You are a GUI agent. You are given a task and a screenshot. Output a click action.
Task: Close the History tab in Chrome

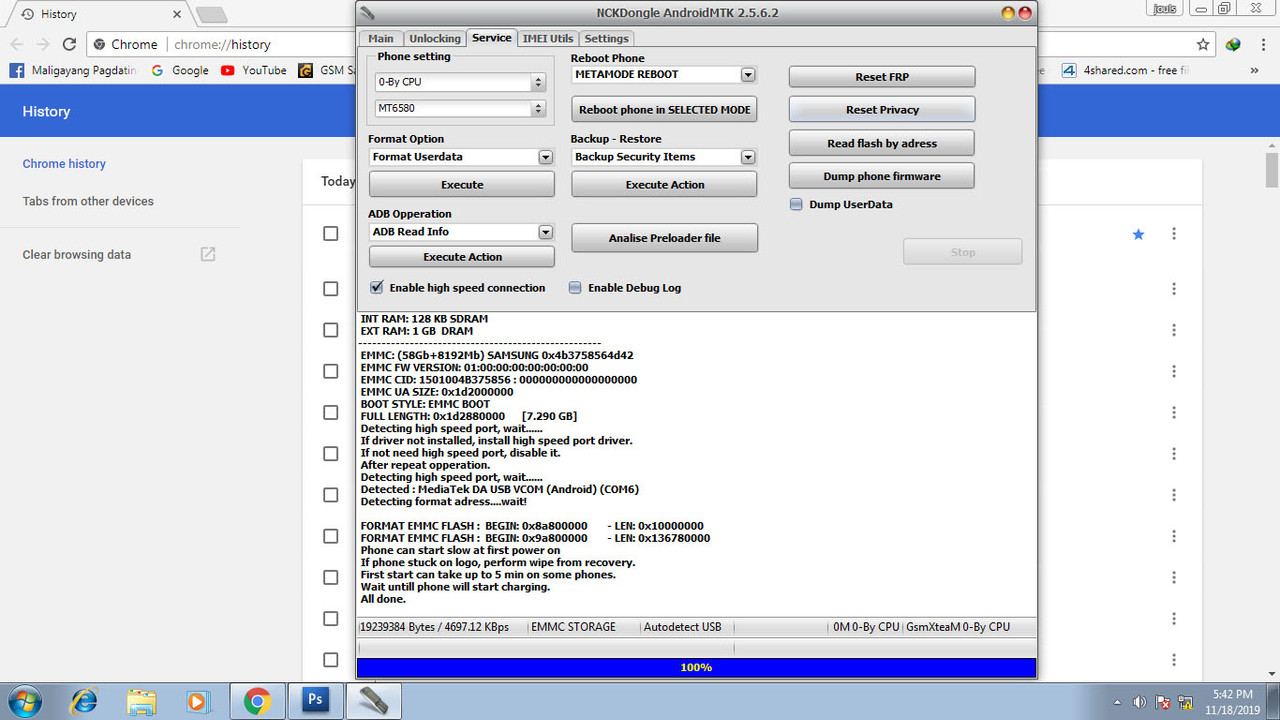pos(177,14)
